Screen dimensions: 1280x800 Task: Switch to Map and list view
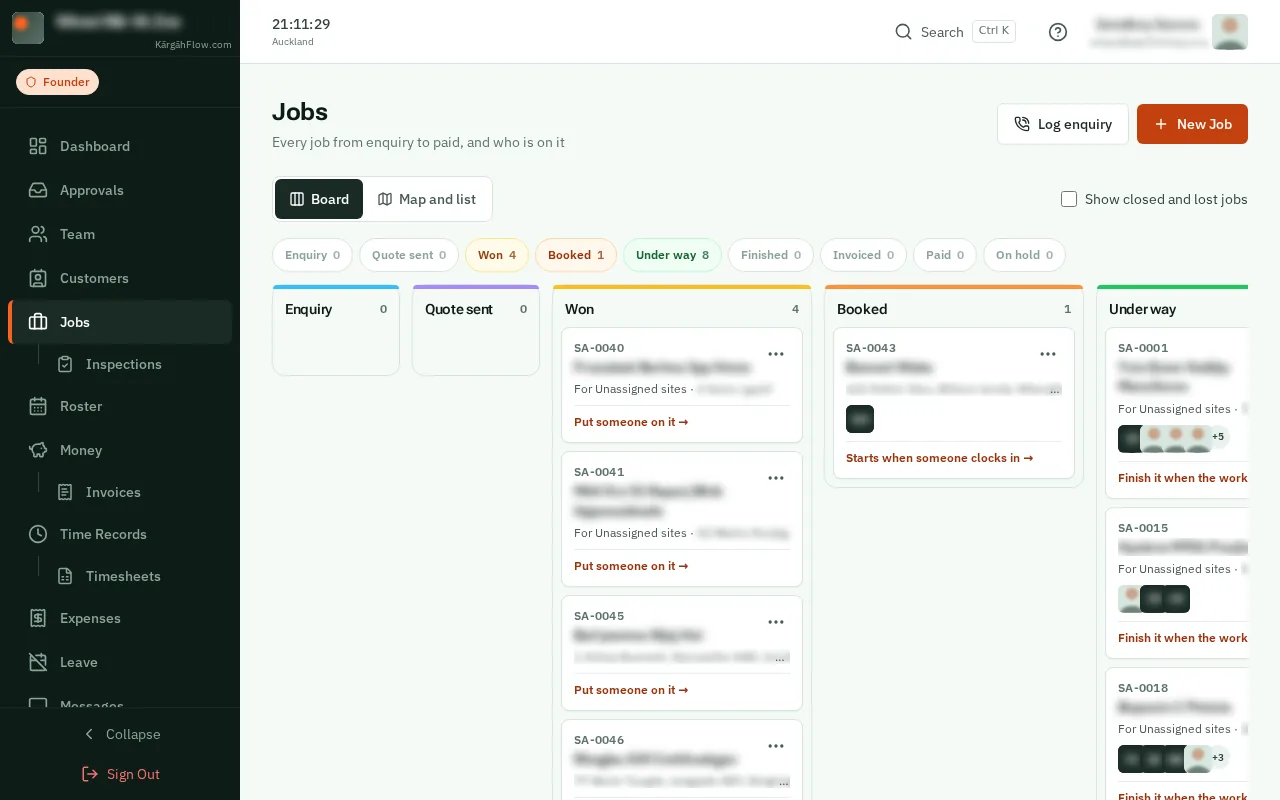427,199
